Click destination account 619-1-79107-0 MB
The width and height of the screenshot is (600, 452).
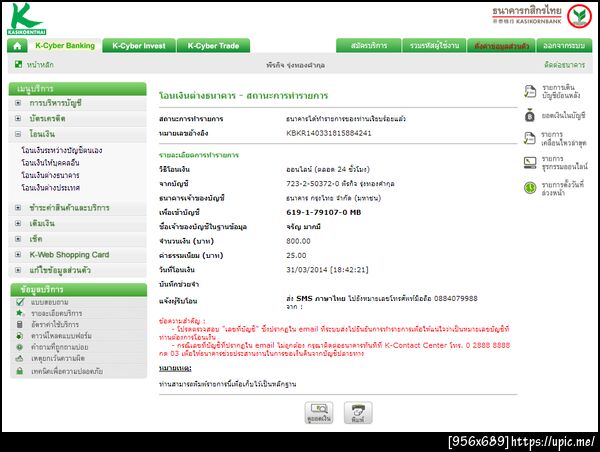pos(324,212)
